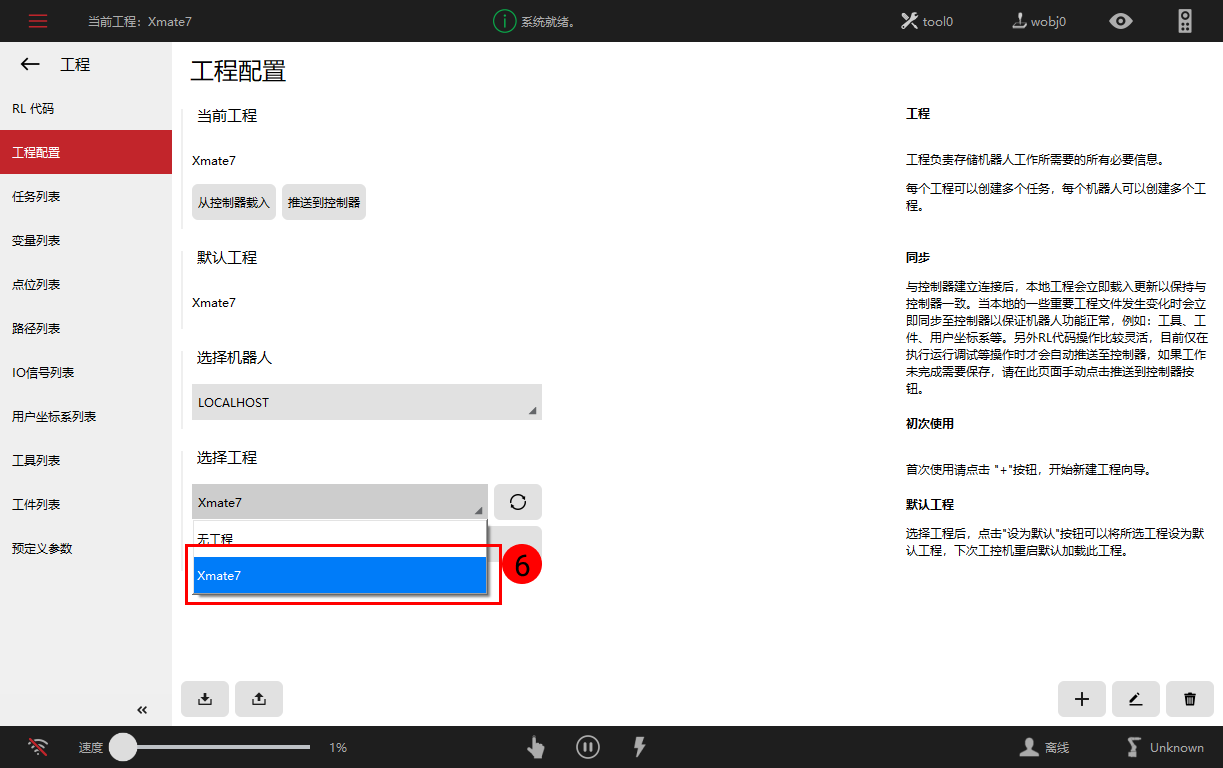Open the hamburger menu top left

coord(38,20)
